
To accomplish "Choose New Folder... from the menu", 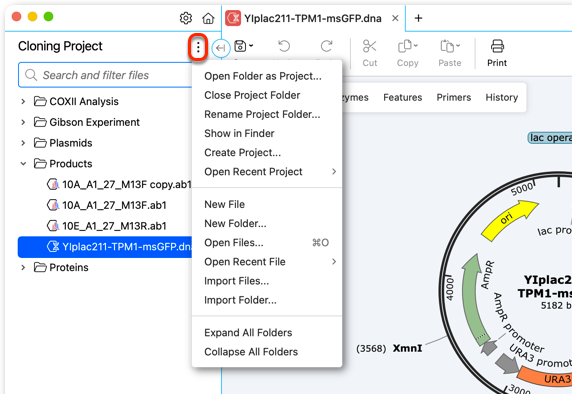I will point(235,223).
